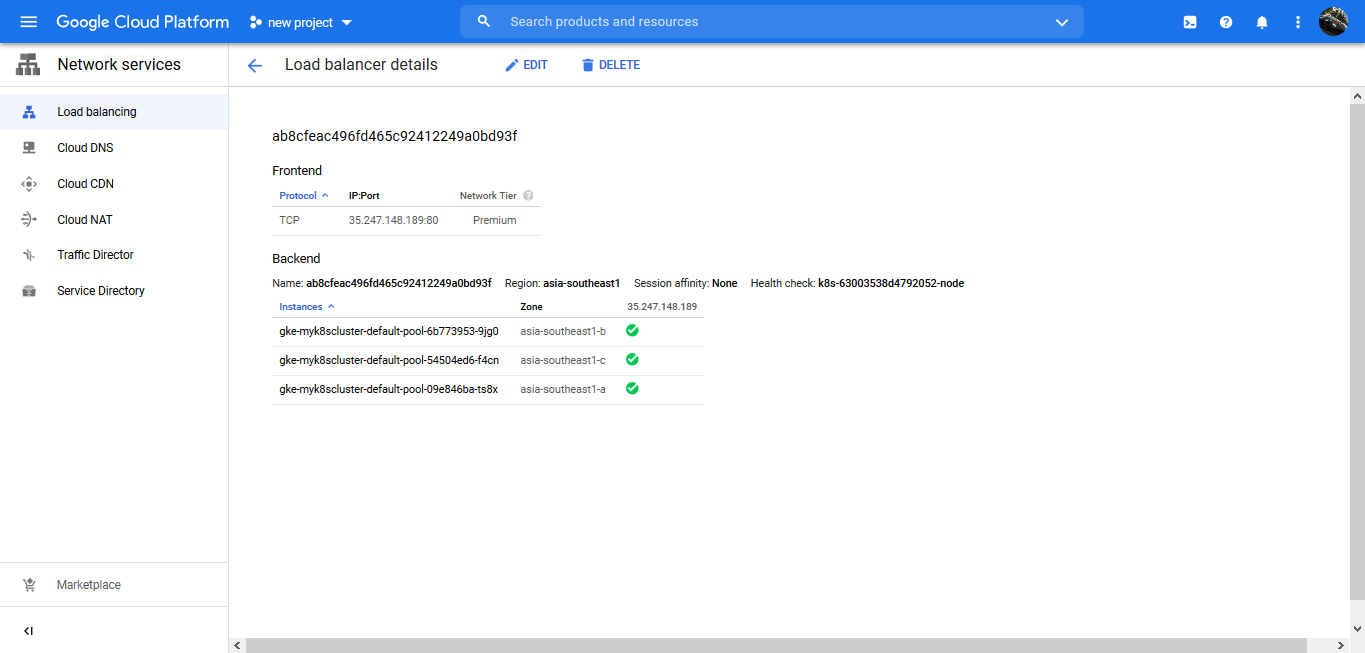This screenshot has width=1365, height=653.
Task: Sort frontend table by Protocol column
Action: coord(304,196)
